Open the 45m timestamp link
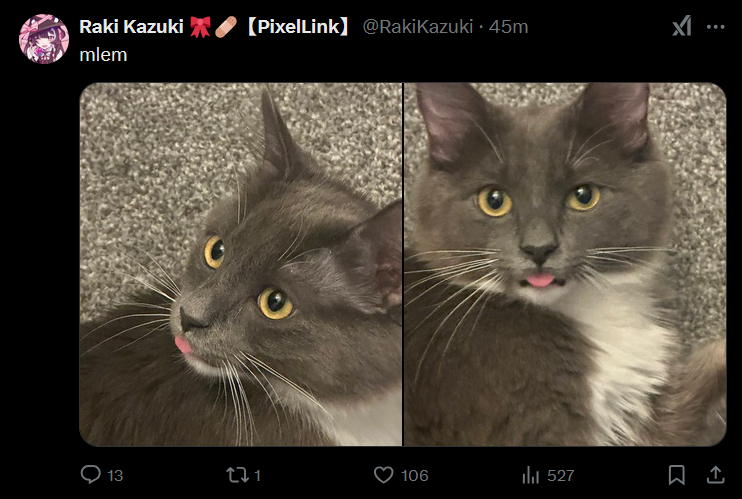The width and height of the screenshot is (742, 499). coord(508,27)
